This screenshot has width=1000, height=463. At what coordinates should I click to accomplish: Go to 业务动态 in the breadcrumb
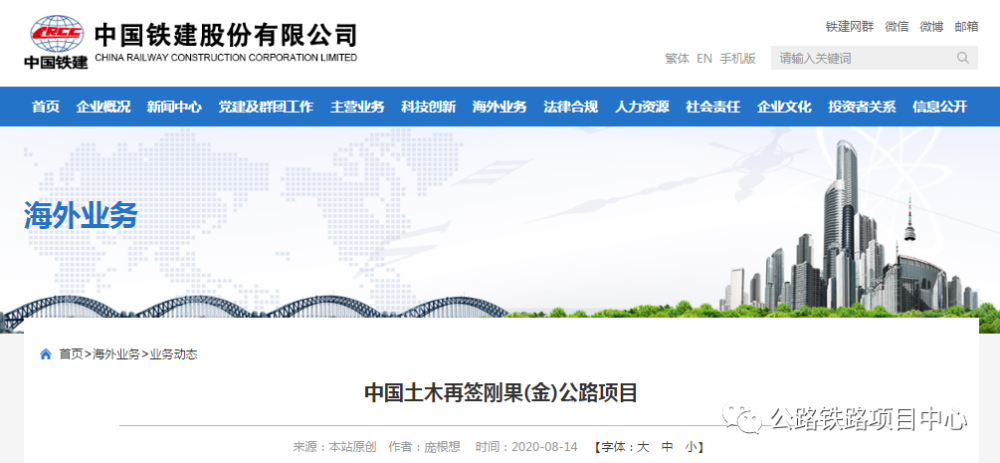pos(173,354)
